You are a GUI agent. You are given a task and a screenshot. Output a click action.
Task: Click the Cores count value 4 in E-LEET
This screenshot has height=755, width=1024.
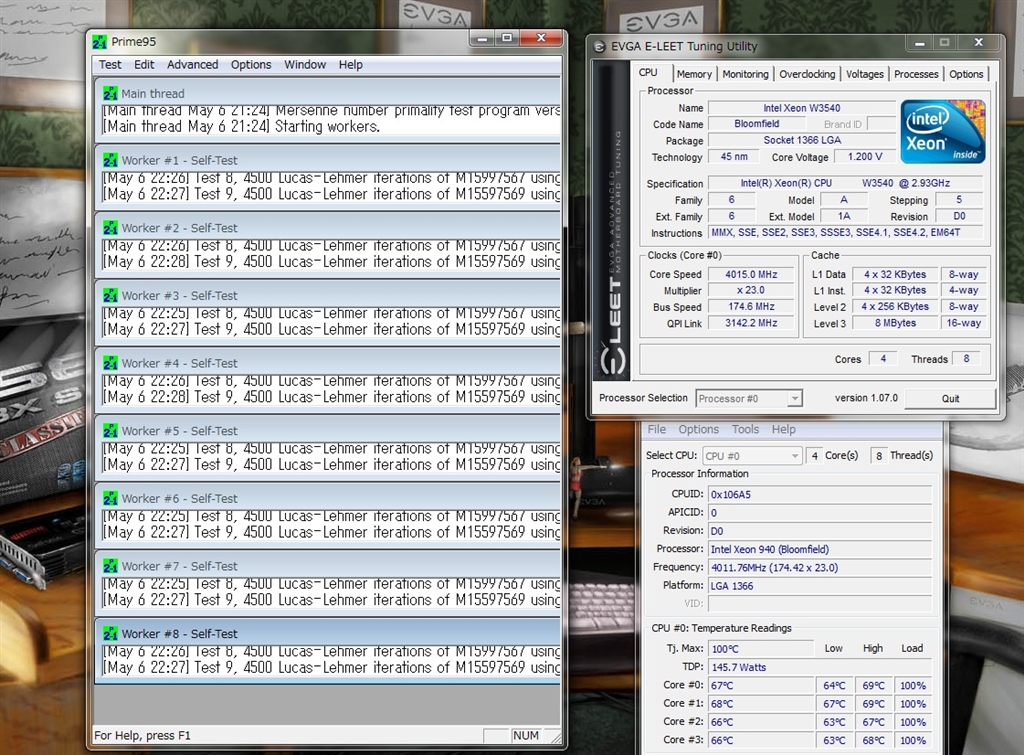pos(883,359)
